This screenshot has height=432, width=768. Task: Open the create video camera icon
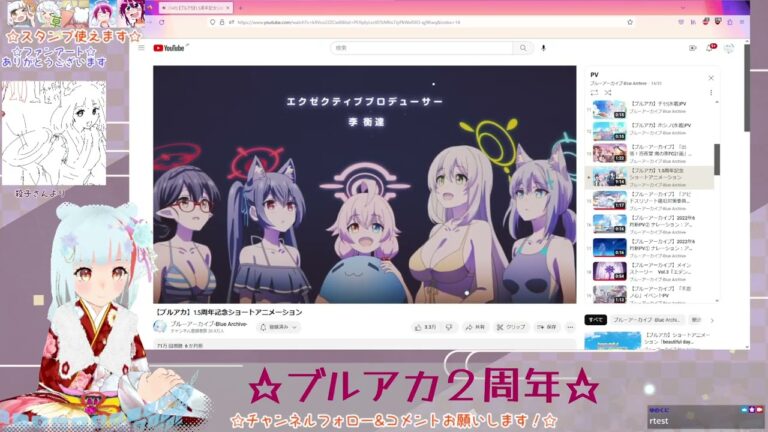[692, 48]
